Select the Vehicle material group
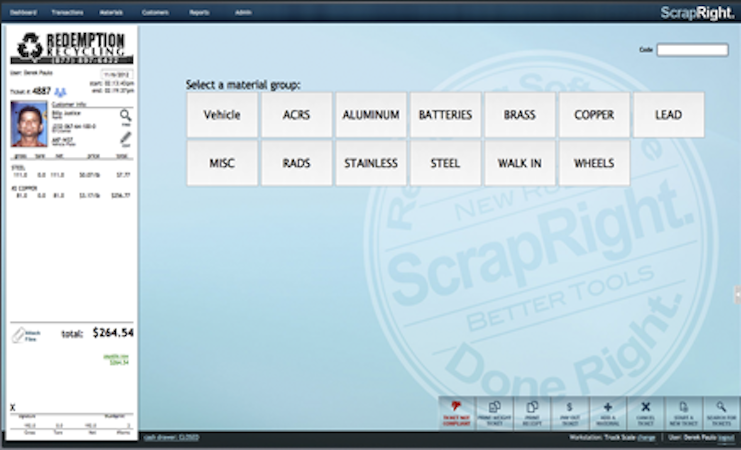This screenshot has height=450, width=741. [x=222, y=115]
